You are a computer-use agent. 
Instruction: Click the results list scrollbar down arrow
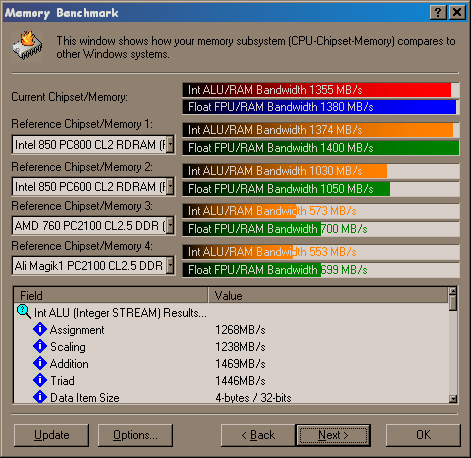tap(453, 398)
